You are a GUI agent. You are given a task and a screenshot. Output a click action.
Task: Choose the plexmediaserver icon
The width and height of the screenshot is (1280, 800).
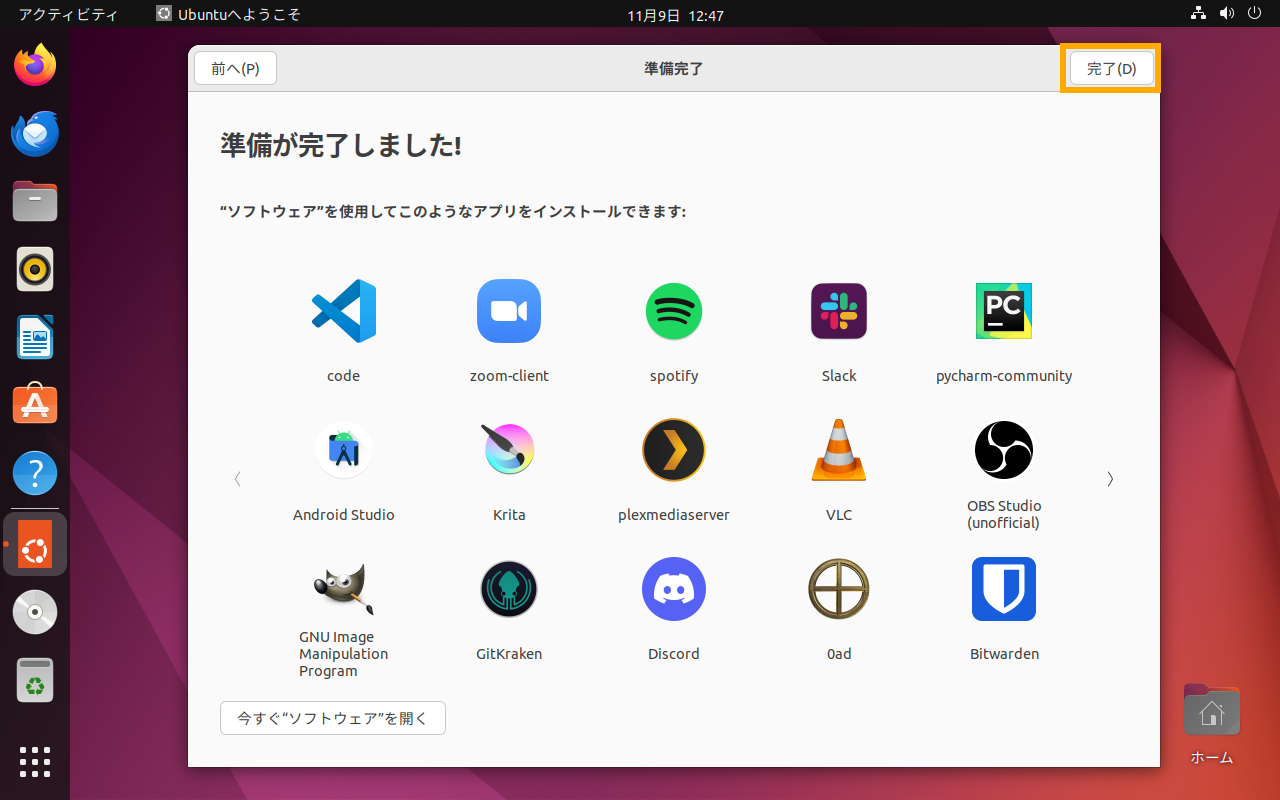pos(674,450)
